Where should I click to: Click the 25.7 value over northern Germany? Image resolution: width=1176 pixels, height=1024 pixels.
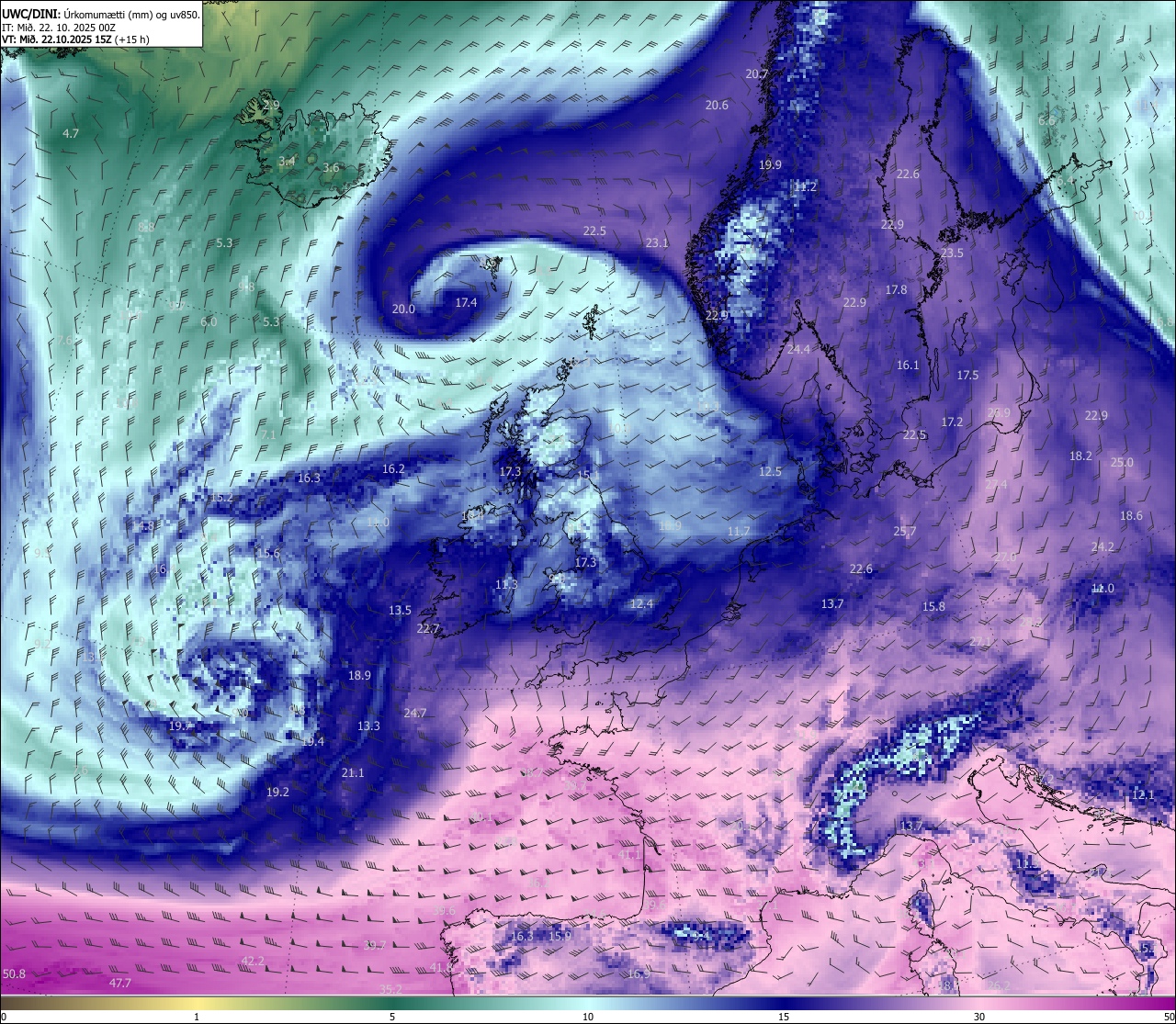tap(905, 532)
